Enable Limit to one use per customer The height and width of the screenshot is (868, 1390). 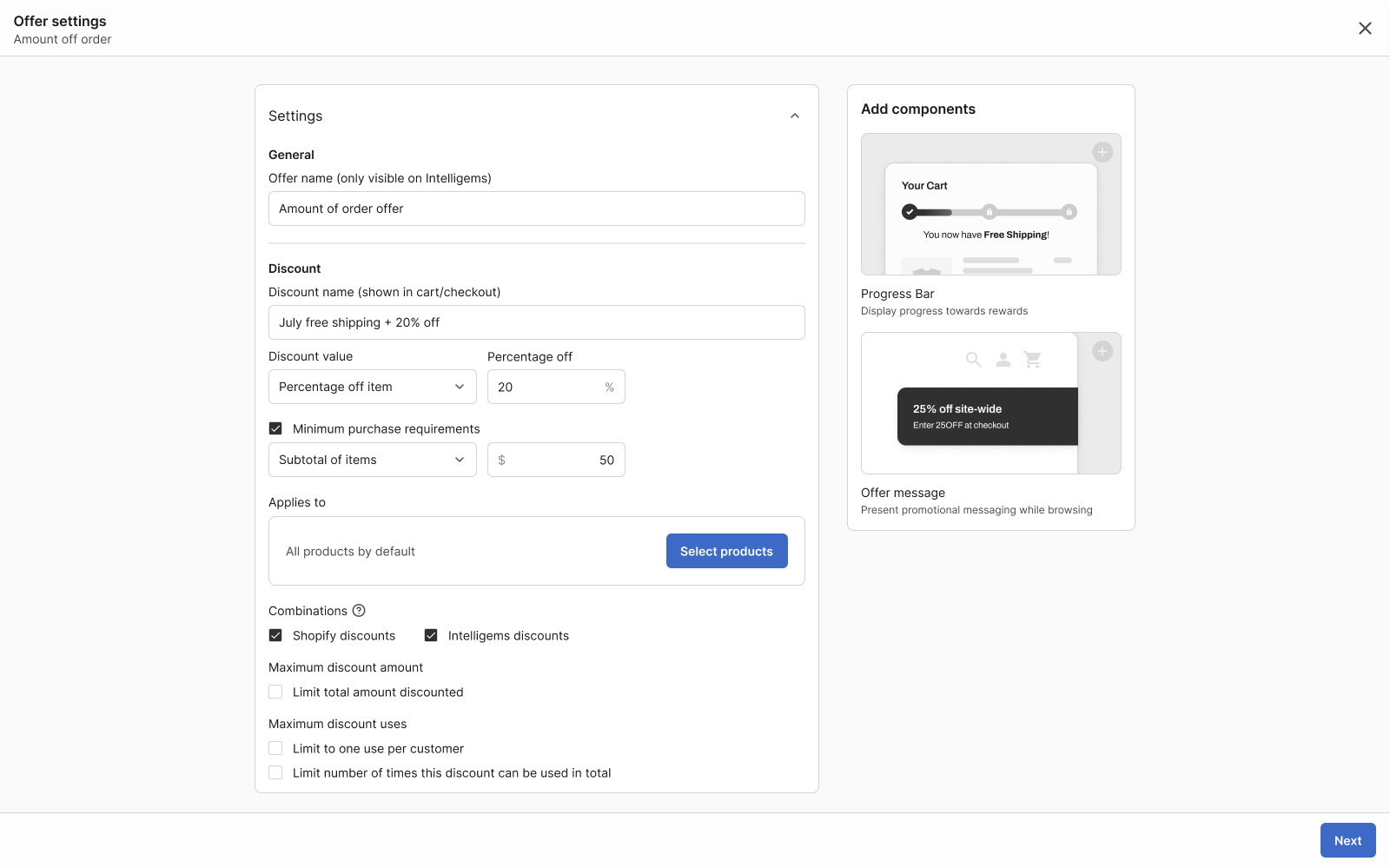(275, 748)
